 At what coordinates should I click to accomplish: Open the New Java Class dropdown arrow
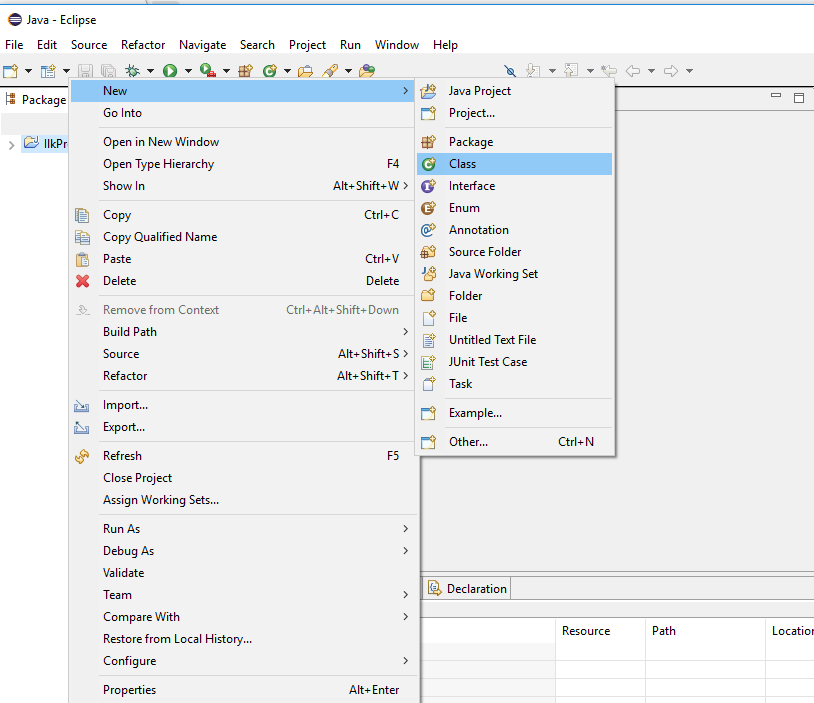287,71
